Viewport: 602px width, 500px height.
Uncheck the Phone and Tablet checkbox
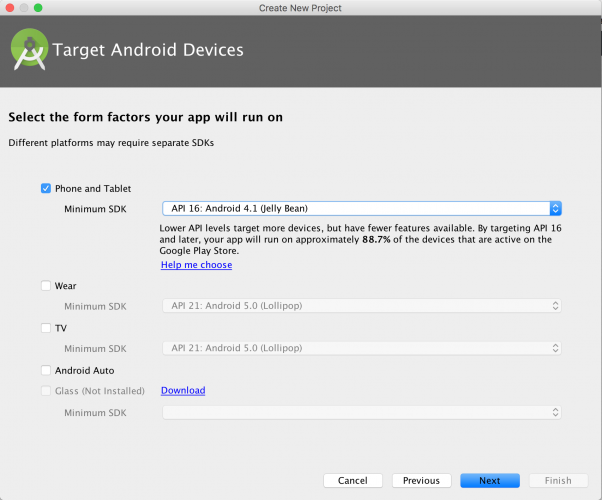click(x=46, y=189)
